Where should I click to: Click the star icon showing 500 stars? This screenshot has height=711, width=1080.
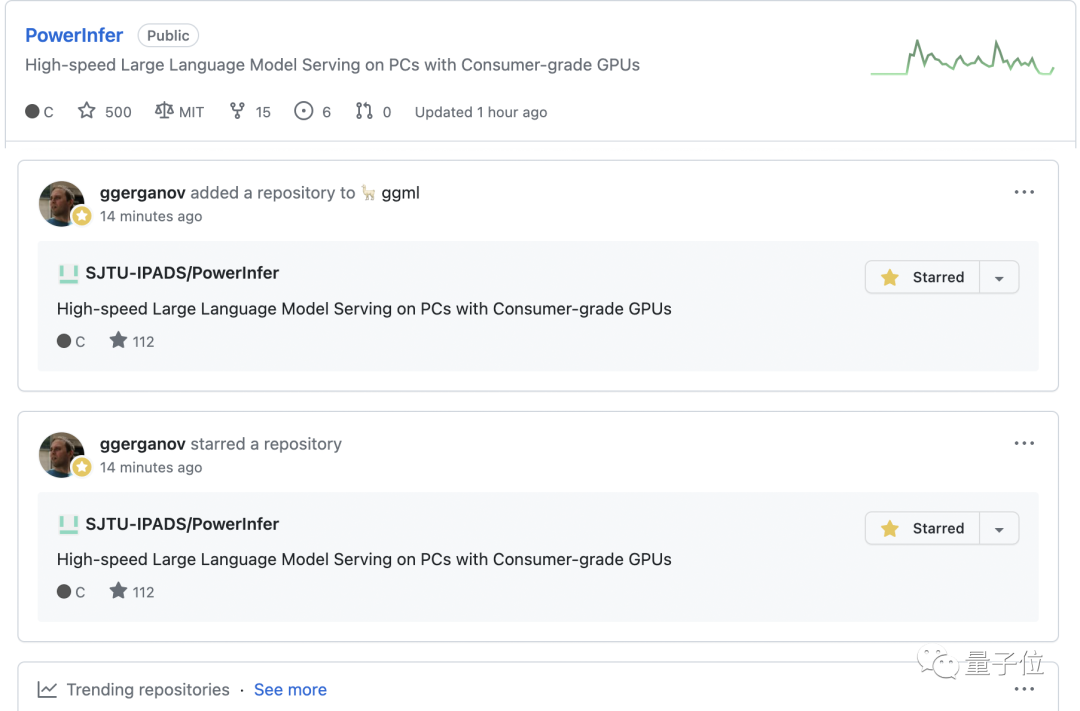87,111
